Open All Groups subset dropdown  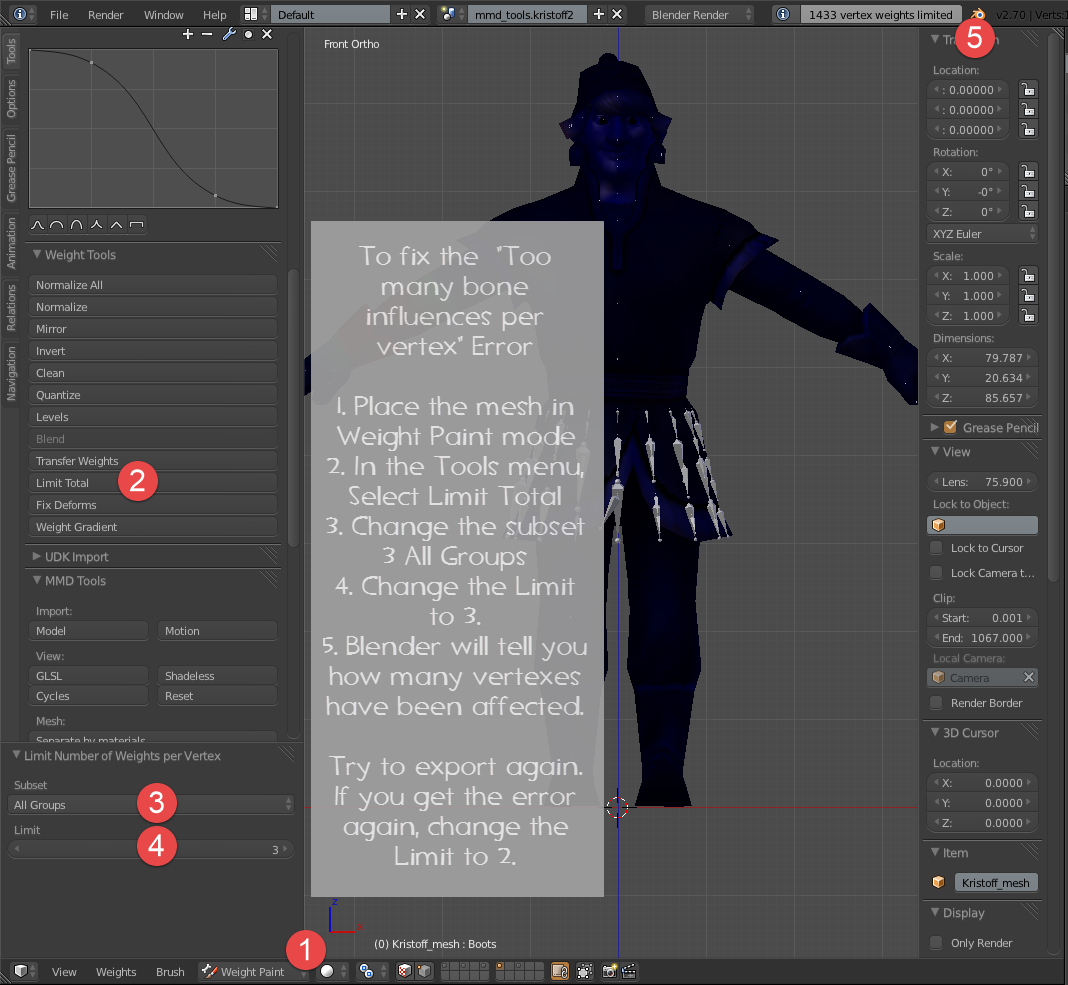151,804
